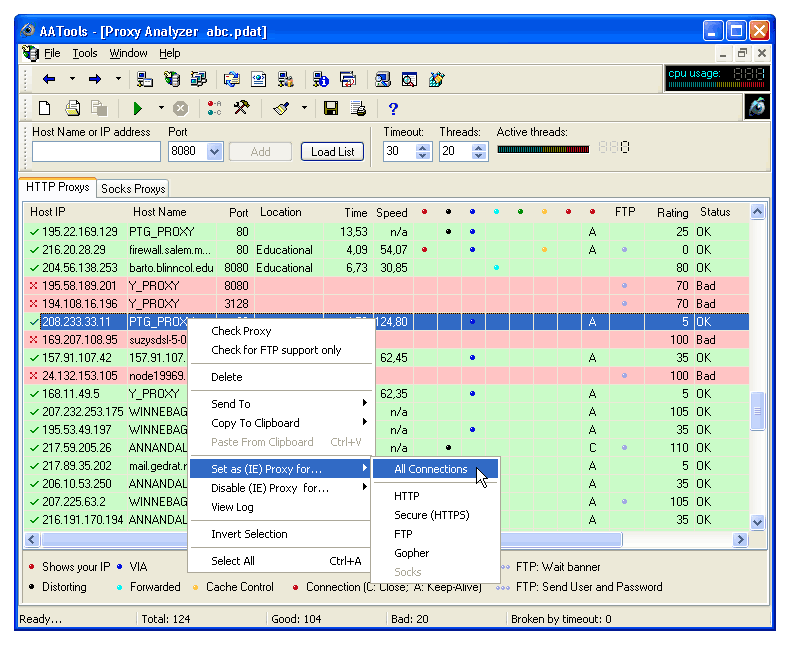Click the brush clear list icon
The image size is (790, 645).
click(281, 109)
